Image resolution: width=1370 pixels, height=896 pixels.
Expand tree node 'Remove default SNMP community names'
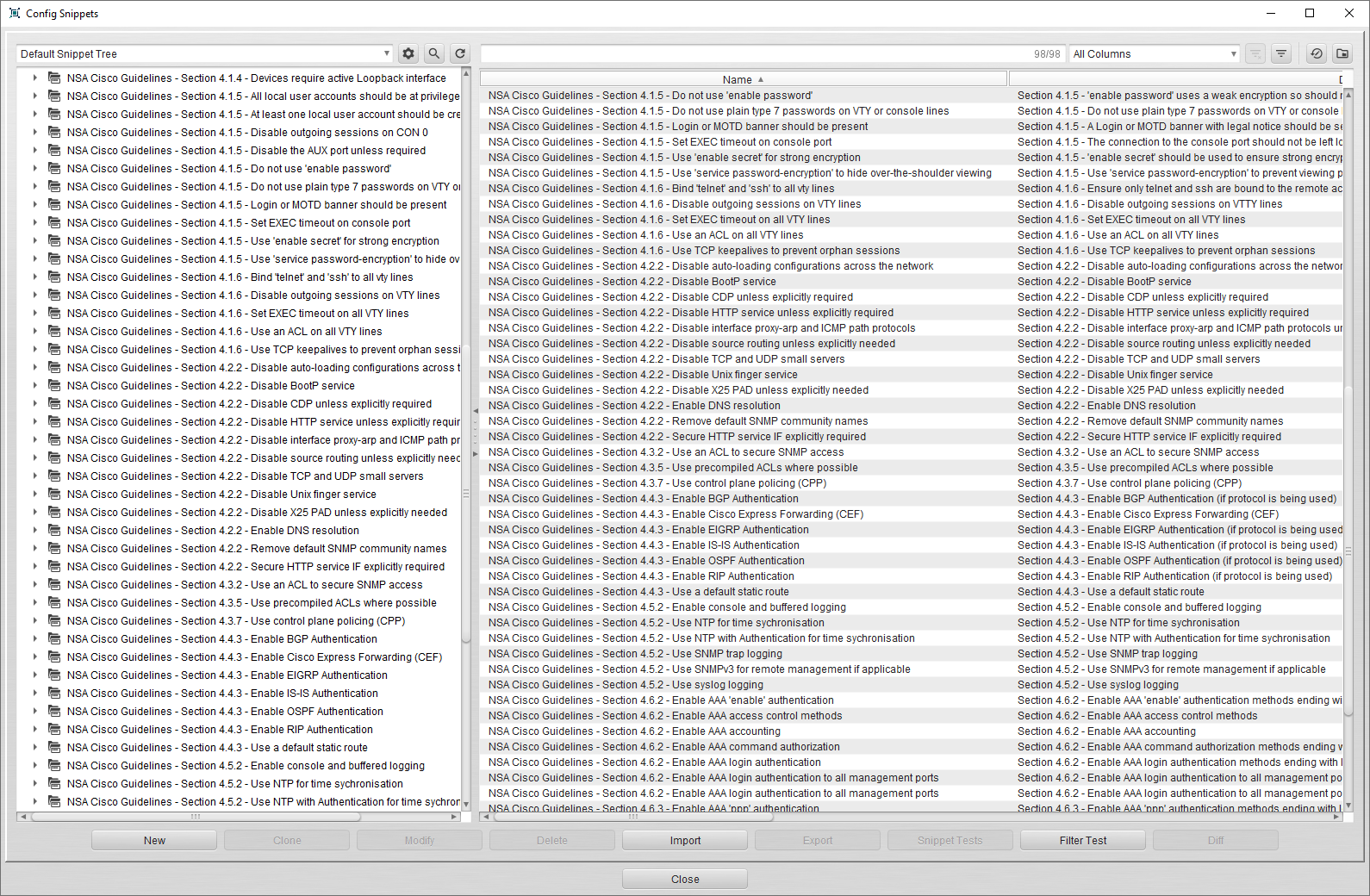pos(34,548)
